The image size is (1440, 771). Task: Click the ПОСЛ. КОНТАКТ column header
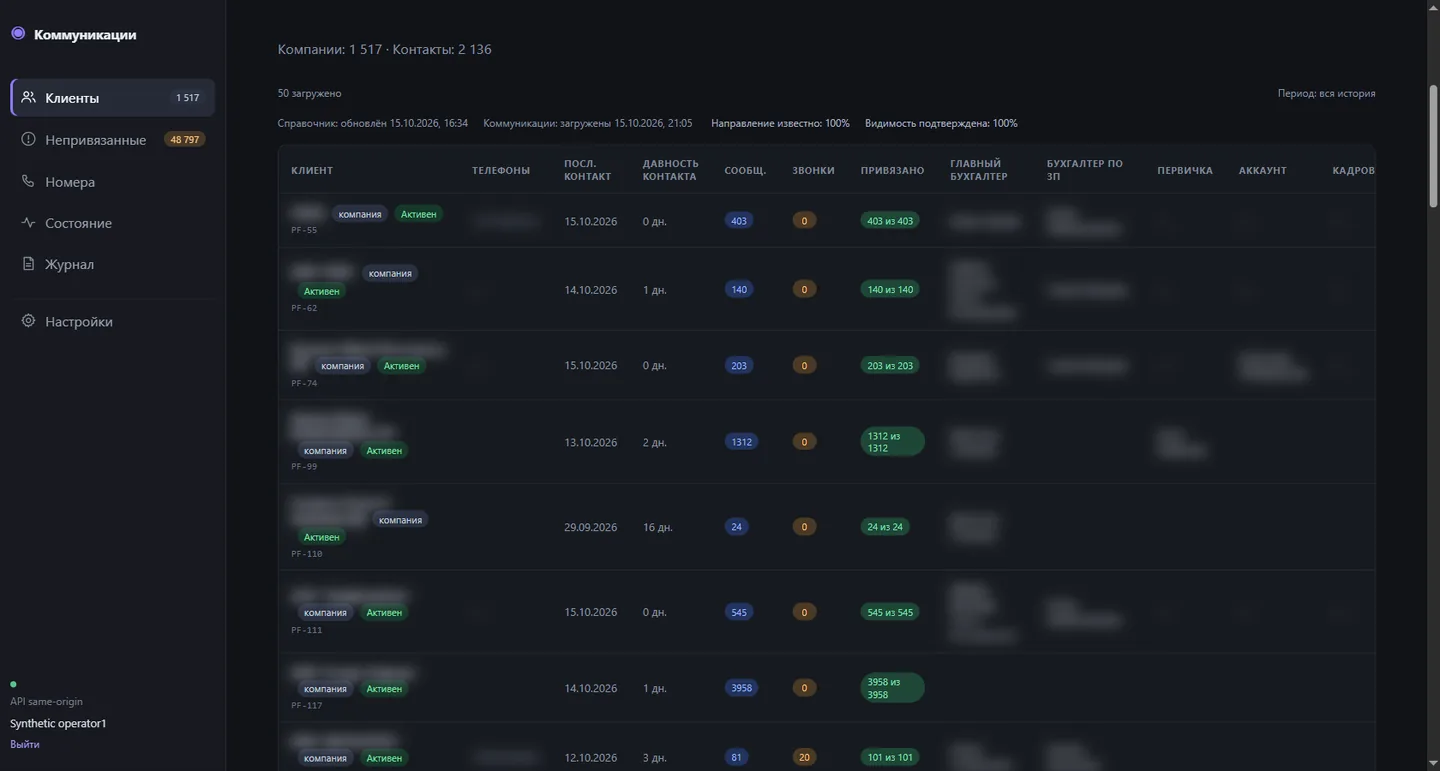pos(587,170)
